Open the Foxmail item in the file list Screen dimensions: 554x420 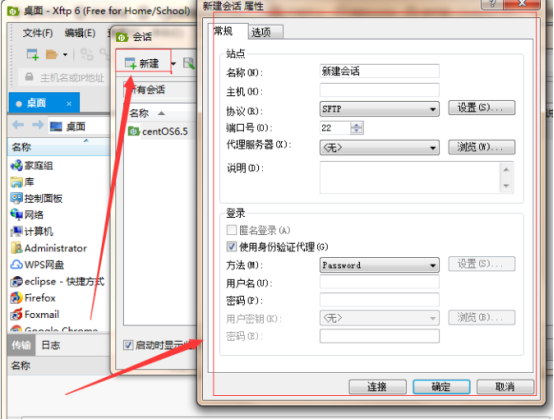[x=35, y=314]
